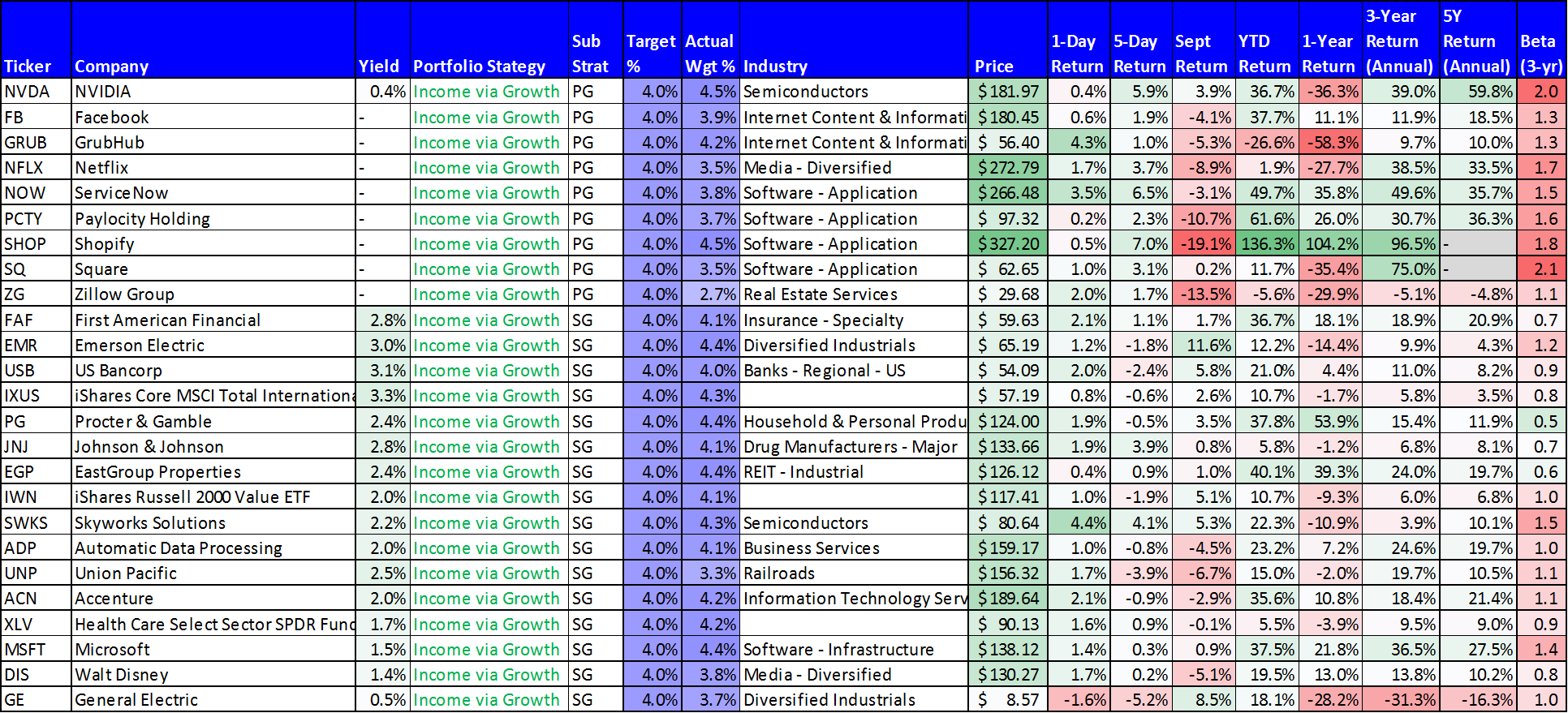Click Square's 2.1 beta value
Screen dimensions: 1568x713
coord(1541,269)
